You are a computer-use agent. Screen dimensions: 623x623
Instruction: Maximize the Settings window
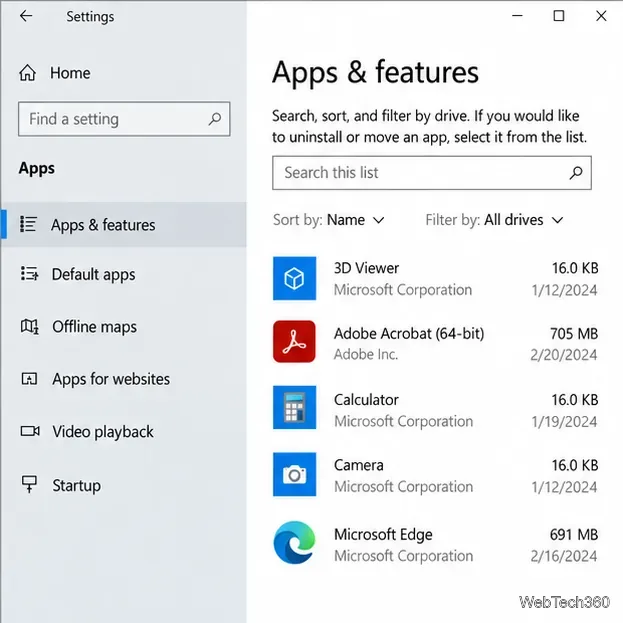(x=559, y=16)
